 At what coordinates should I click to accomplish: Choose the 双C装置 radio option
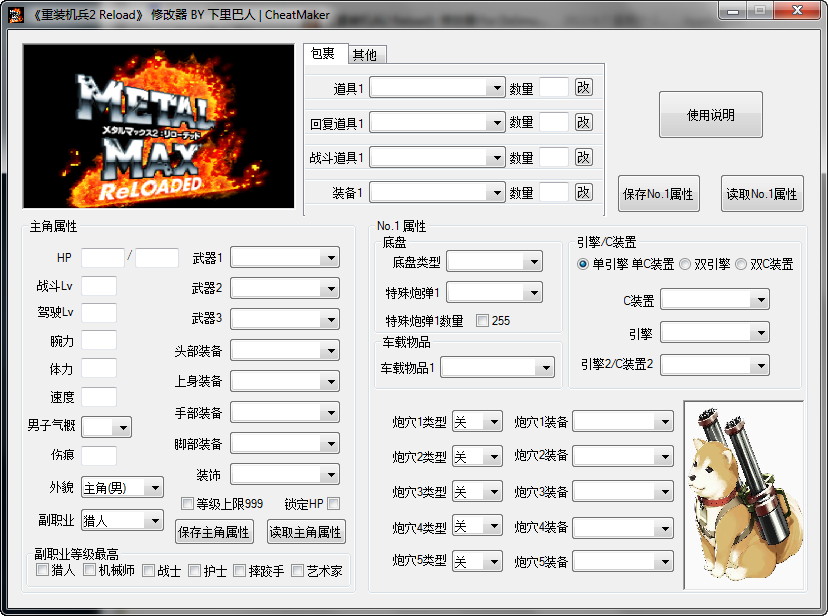(x=741, y=264)
